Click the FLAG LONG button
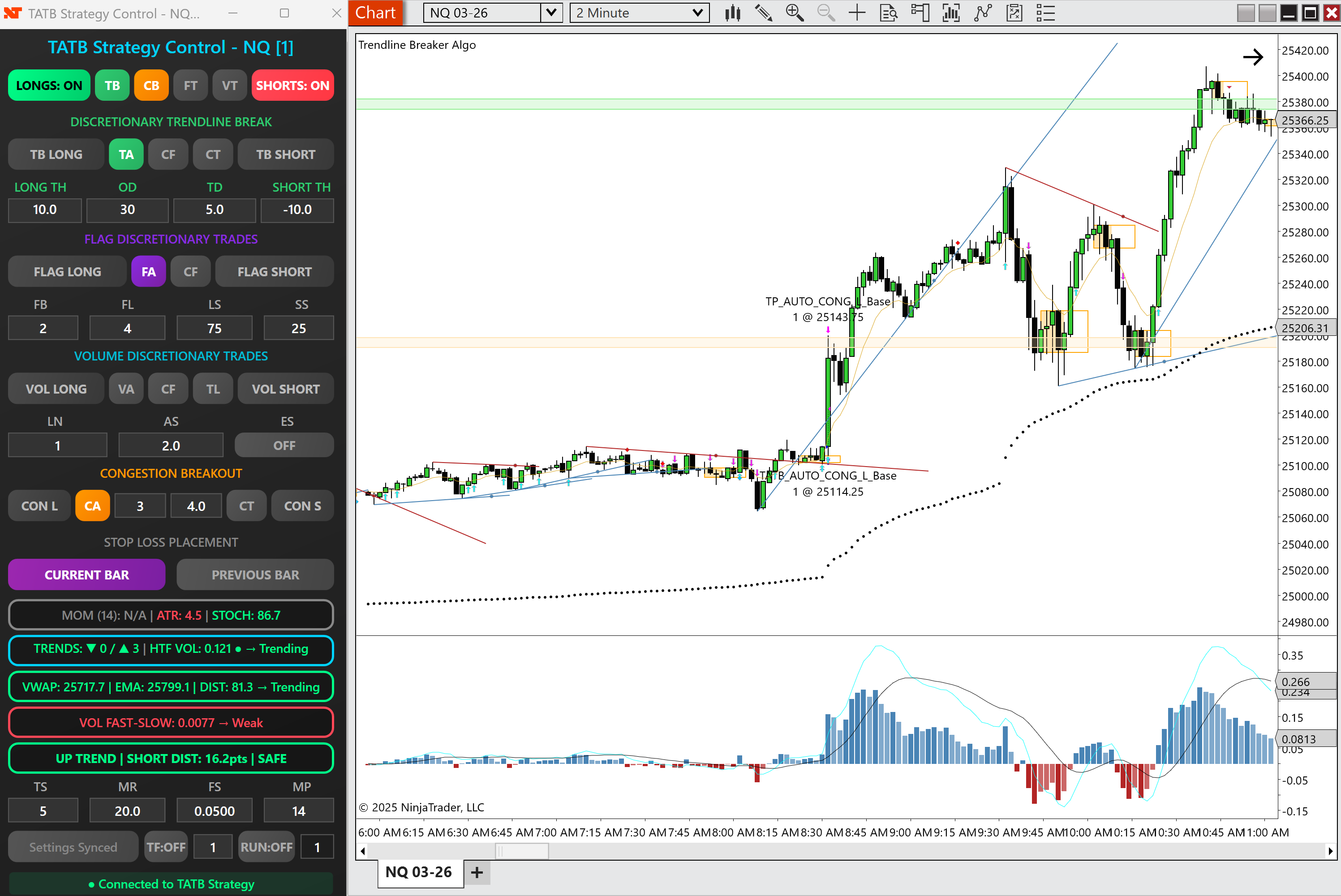The width and height of the screenshot is (1341, 896). point(67,272)
